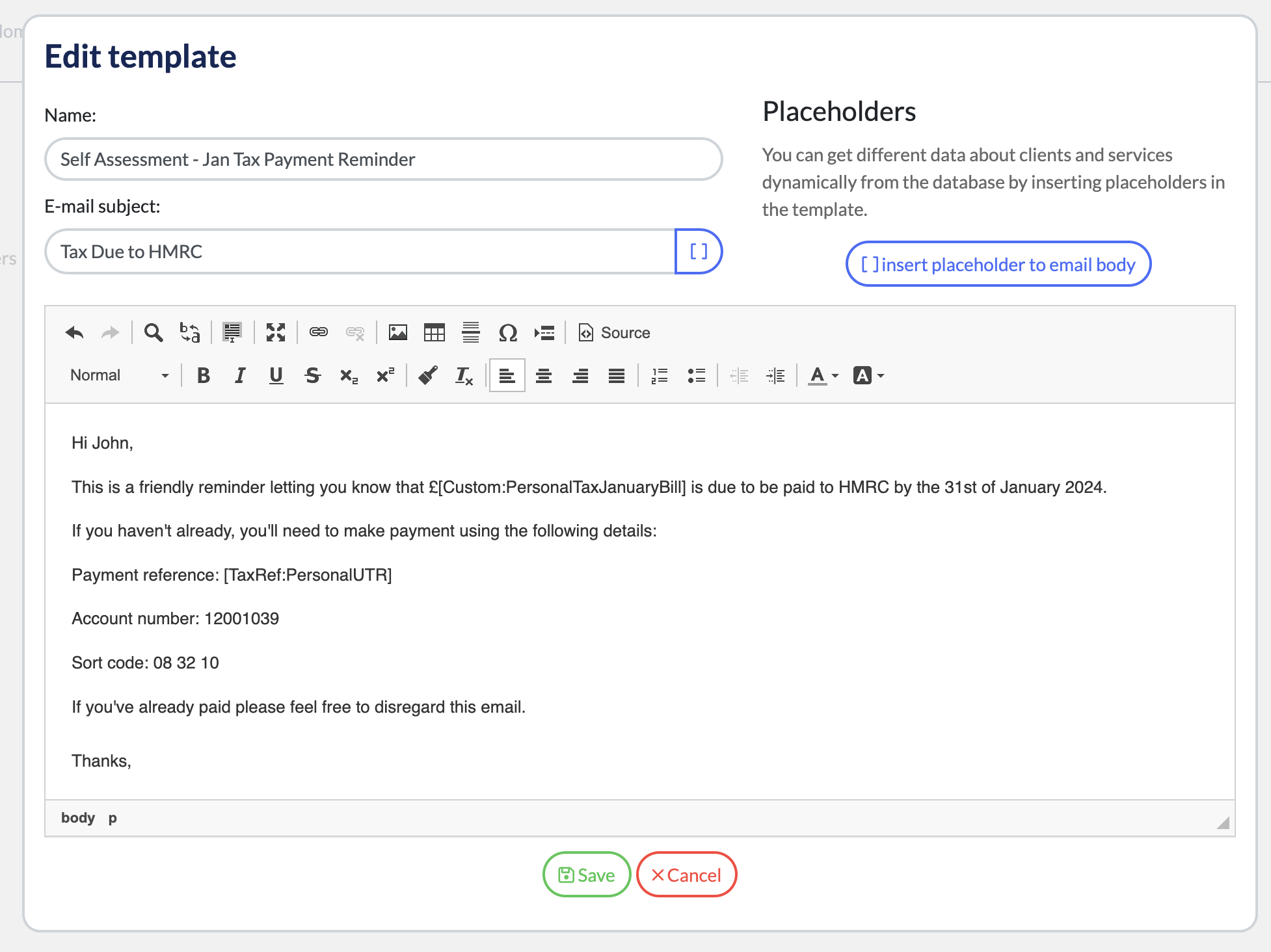
Task: Justify the text
Action: tap(617, 375)
